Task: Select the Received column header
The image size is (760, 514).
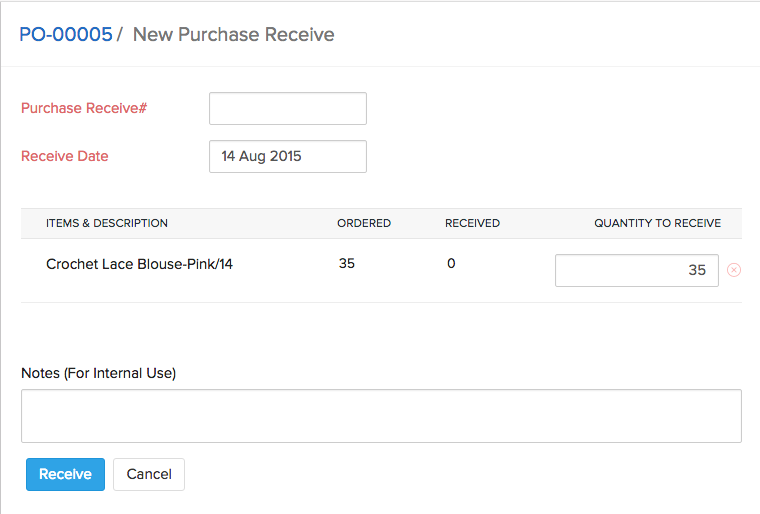Action: (472, 223)
